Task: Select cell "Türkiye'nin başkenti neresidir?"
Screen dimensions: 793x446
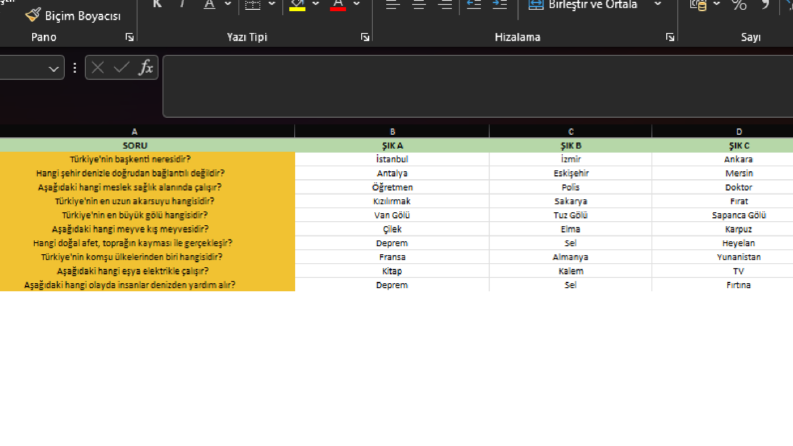Action: click(147, 159)
